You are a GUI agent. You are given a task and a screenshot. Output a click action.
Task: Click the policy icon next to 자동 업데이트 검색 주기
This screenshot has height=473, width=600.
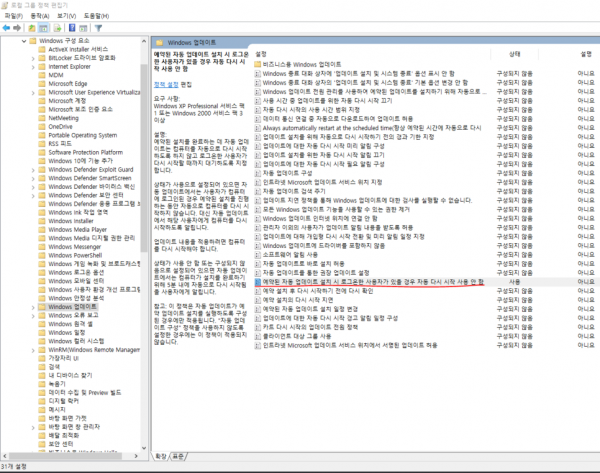pyautogui.click(x=258, y=191)
